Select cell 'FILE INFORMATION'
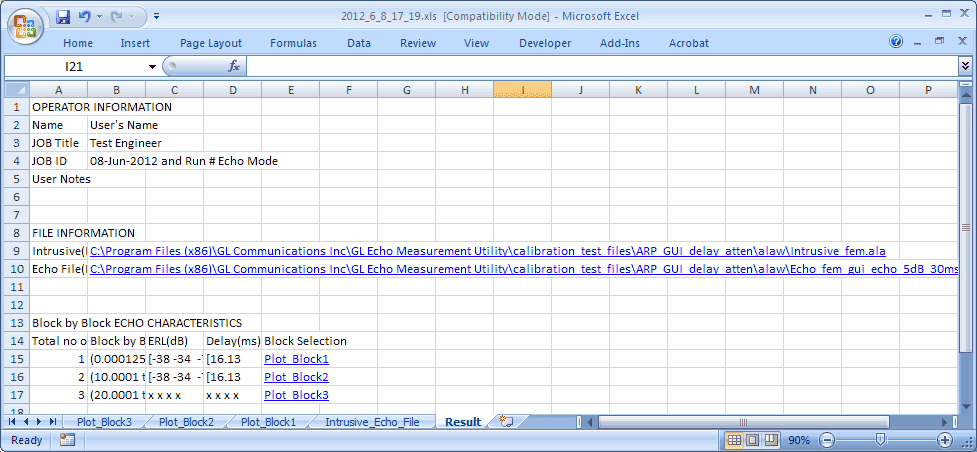This screenshot has height=452, width=977. click(x=59, y=233)
